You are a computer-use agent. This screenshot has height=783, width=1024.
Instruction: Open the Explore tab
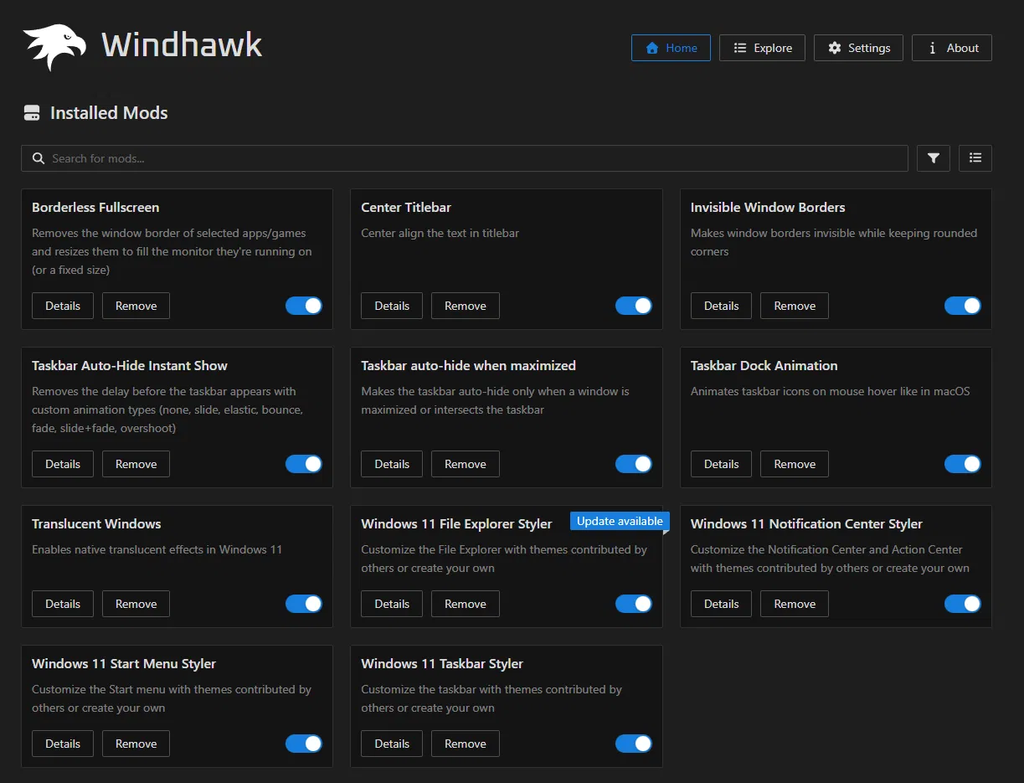(x=762, y=48)
